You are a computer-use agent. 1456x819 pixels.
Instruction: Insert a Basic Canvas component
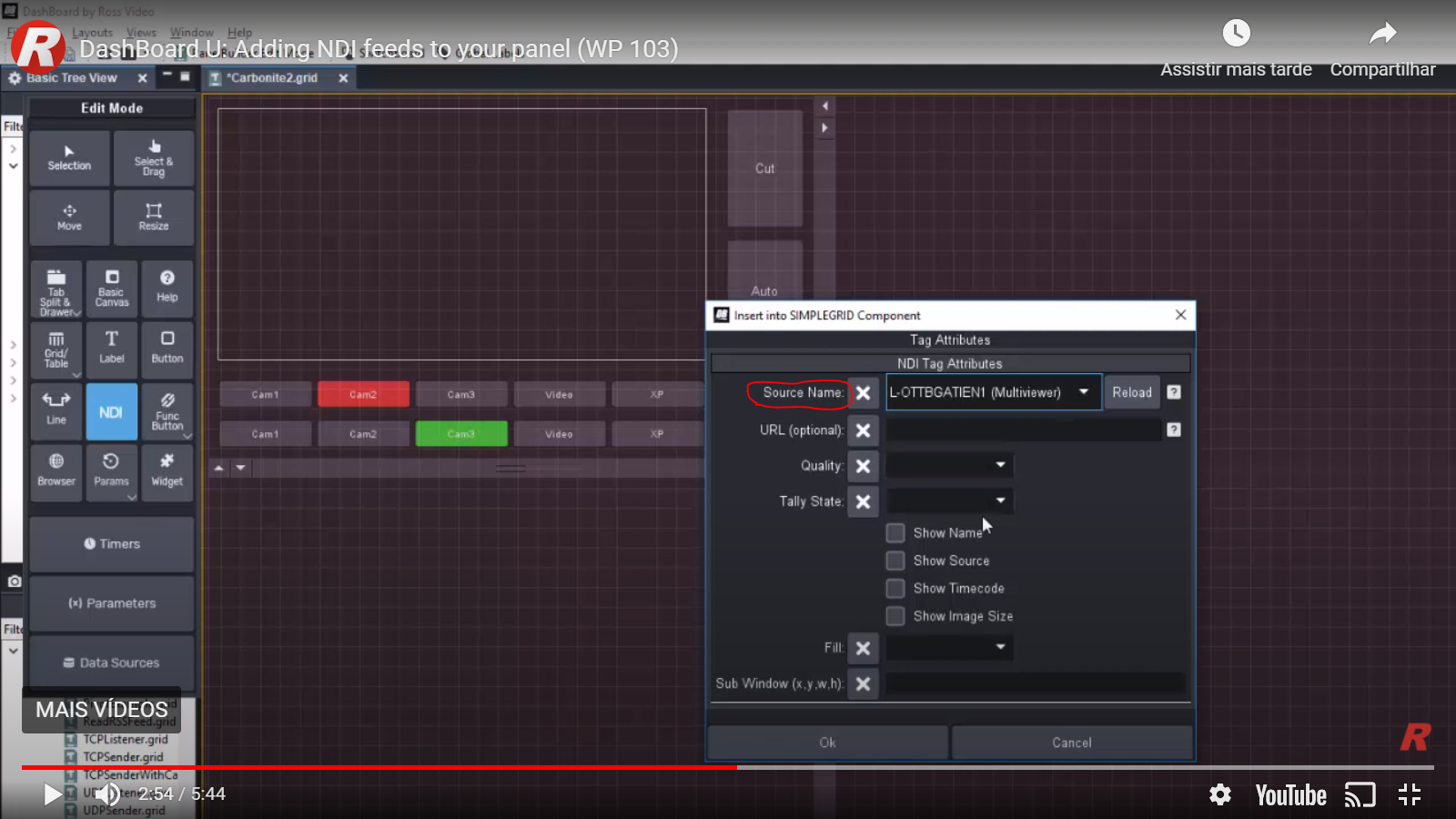[112, 289]
